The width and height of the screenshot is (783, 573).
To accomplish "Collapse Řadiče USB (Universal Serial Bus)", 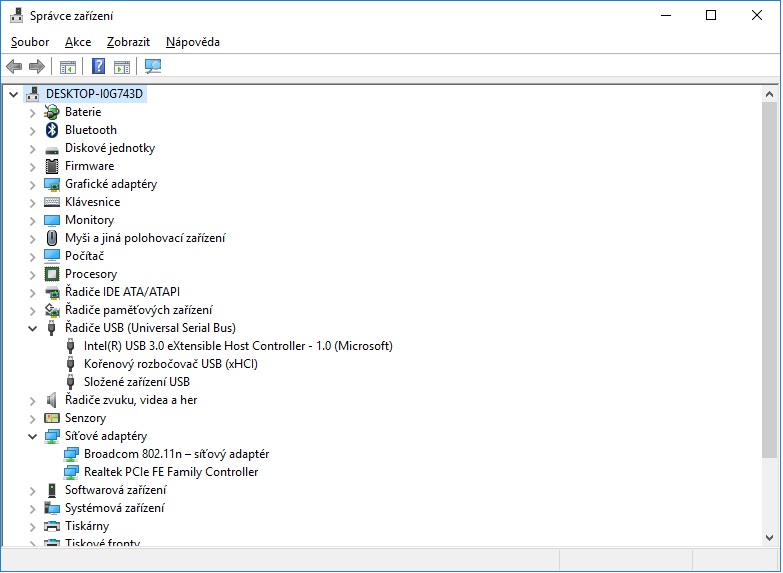I will point(32,328).
